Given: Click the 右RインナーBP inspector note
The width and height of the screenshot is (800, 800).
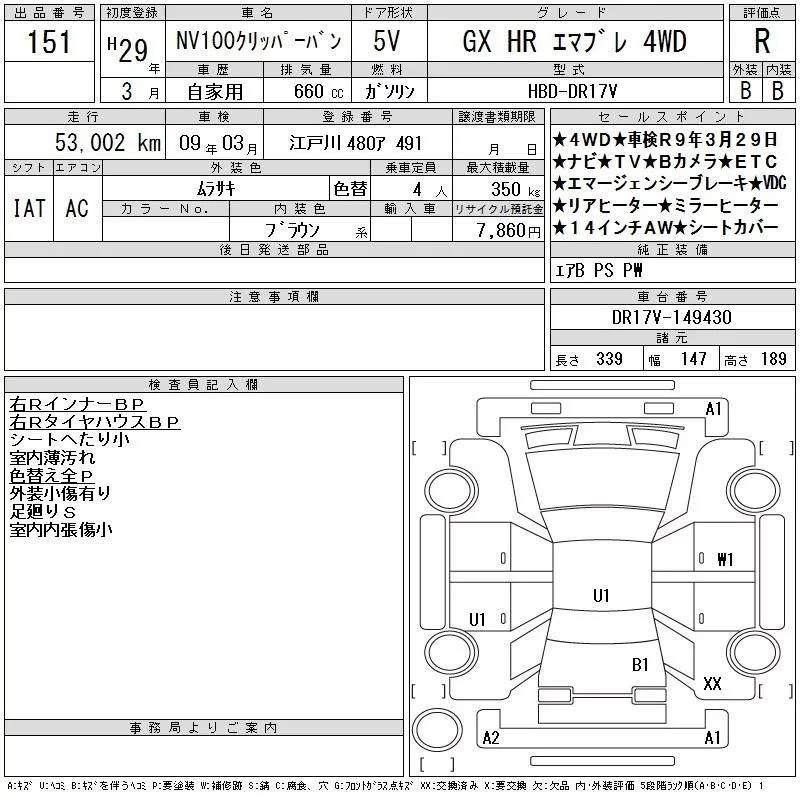Looking at the screenshot, I should tap(78, 404).
